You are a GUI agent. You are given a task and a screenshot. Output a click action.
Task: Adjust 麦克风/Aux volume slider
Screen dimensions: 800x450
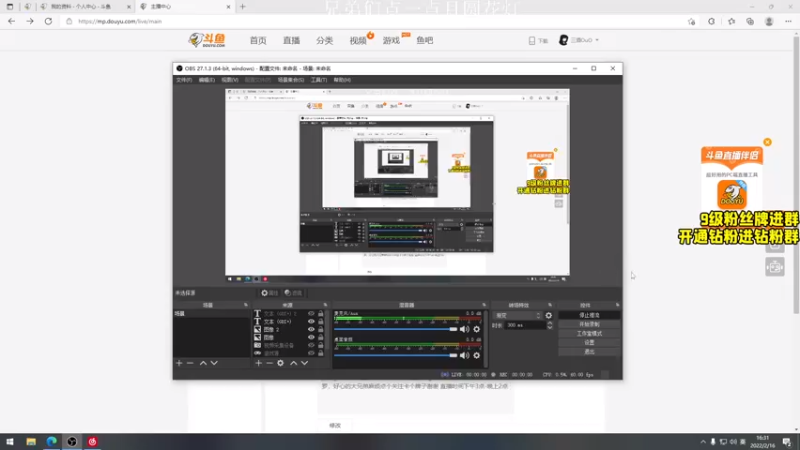pyautogui.click(x=396, y=330)
